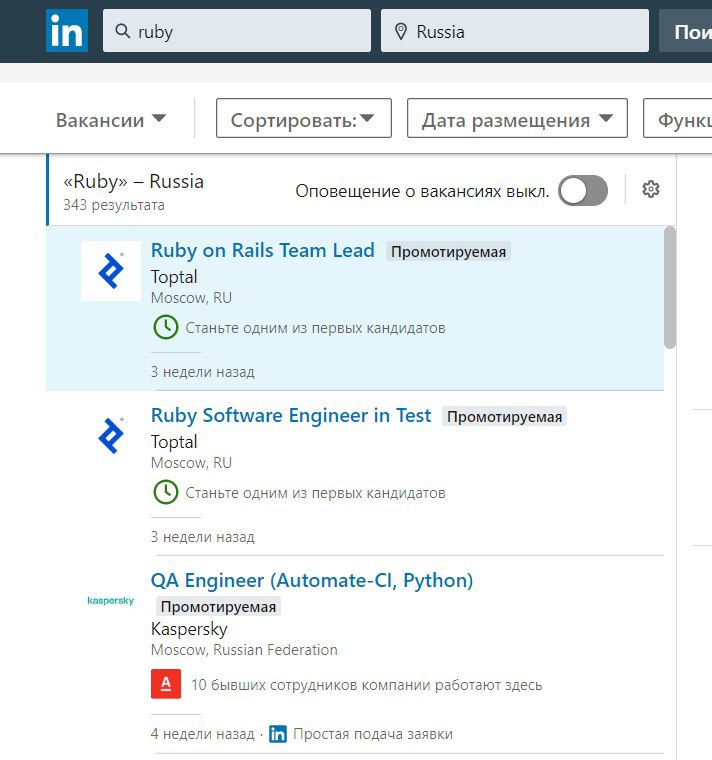This screenshot has height=760, width=712.
Task: Click LinkedIn Easy Apply icon in Kaspersky job
Action: 278,734
